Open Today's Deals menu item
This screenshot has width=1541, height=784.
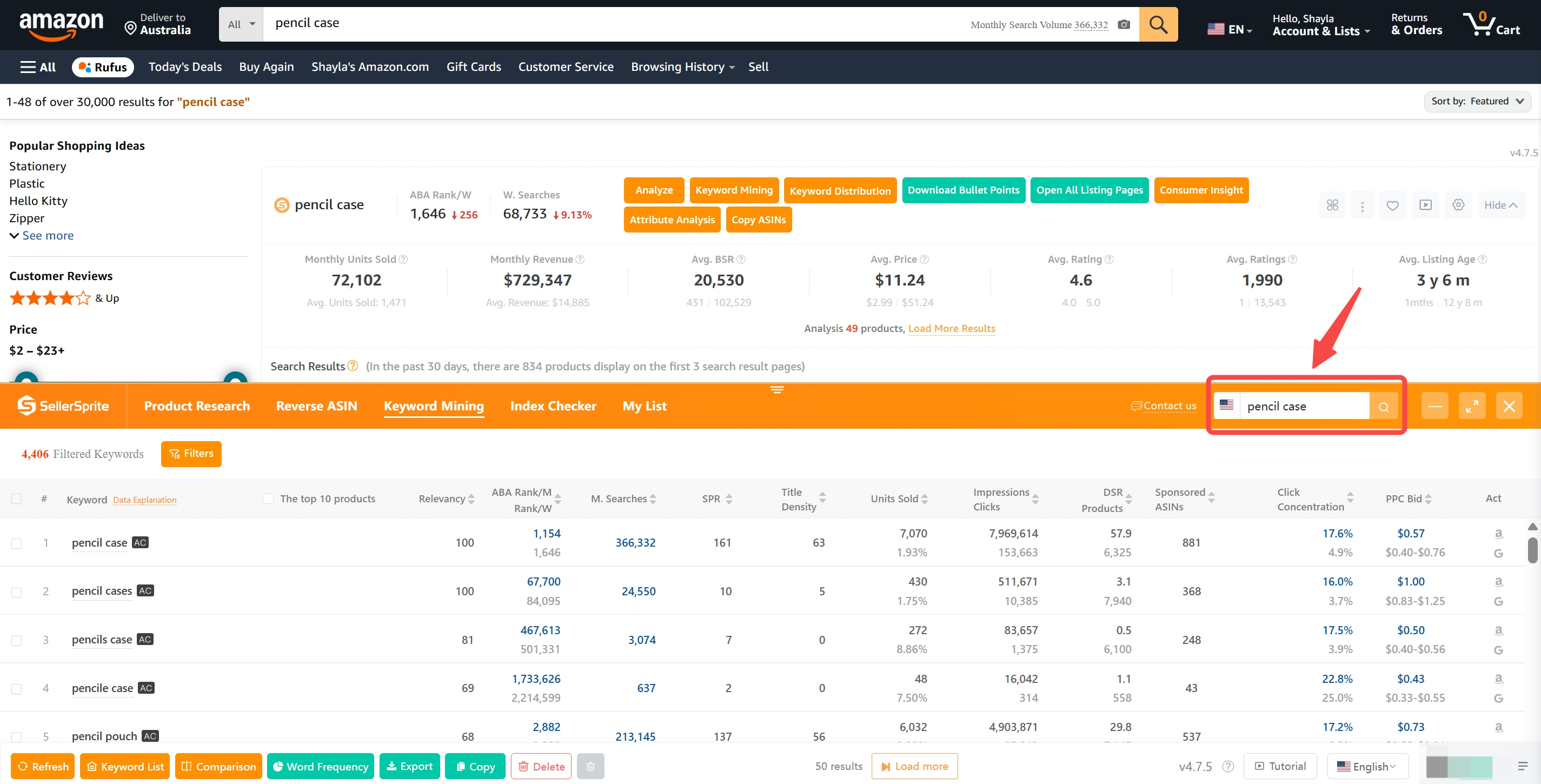[185, 67]
